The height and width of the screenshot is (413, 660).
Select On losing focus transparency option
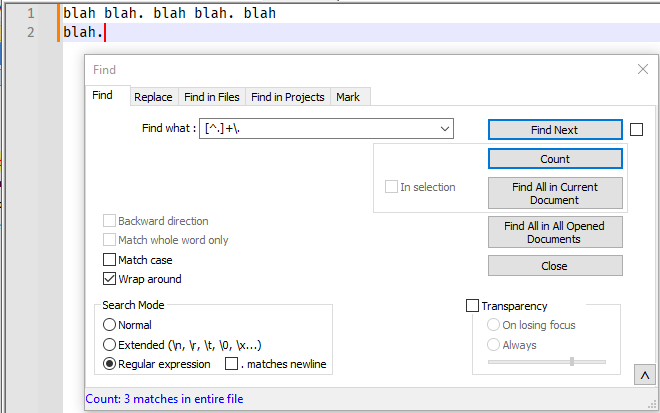tap(493, 325)
